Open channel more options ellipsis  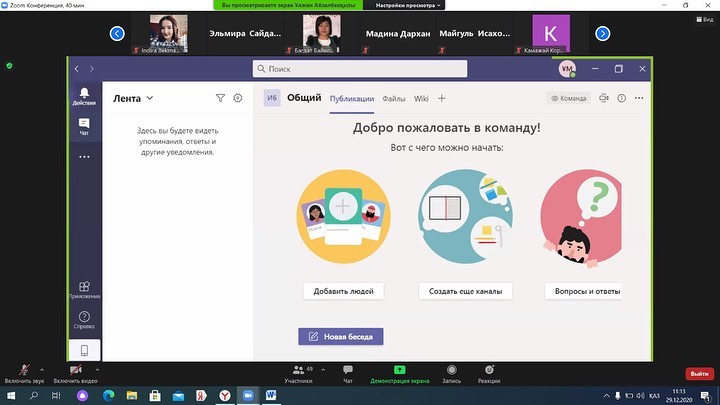pos(639,98)
